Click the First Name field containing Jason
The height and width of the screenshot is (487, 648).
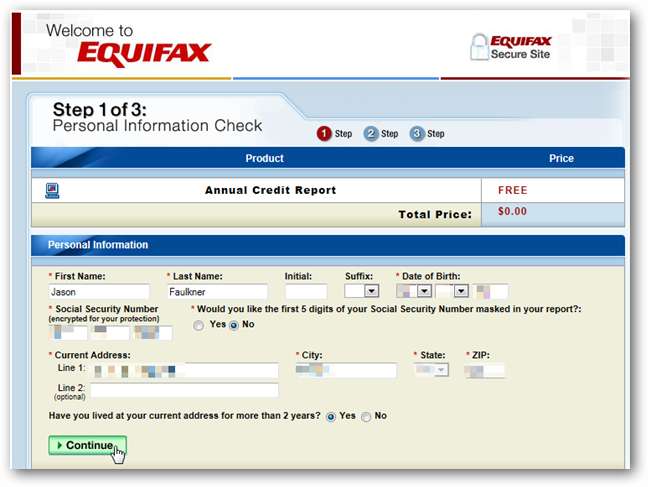click(x=99, y=292)
